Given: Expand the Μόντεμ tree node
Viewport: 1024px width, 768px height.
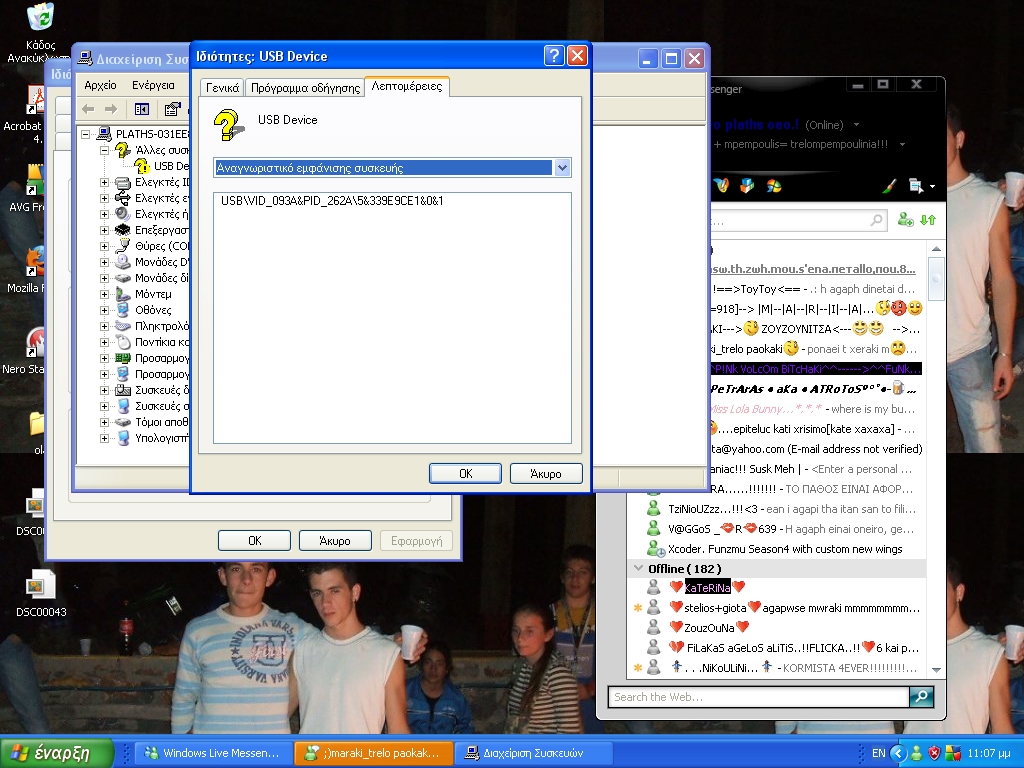Looking at the screenshot, I should (x=104, y=294).
